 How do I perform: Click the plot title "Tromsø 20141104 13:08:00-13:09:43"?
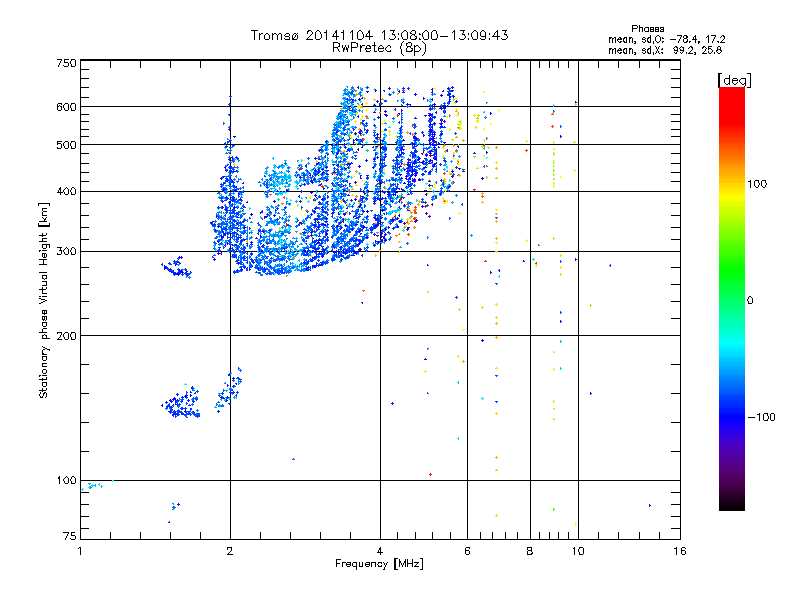[379, 35]
